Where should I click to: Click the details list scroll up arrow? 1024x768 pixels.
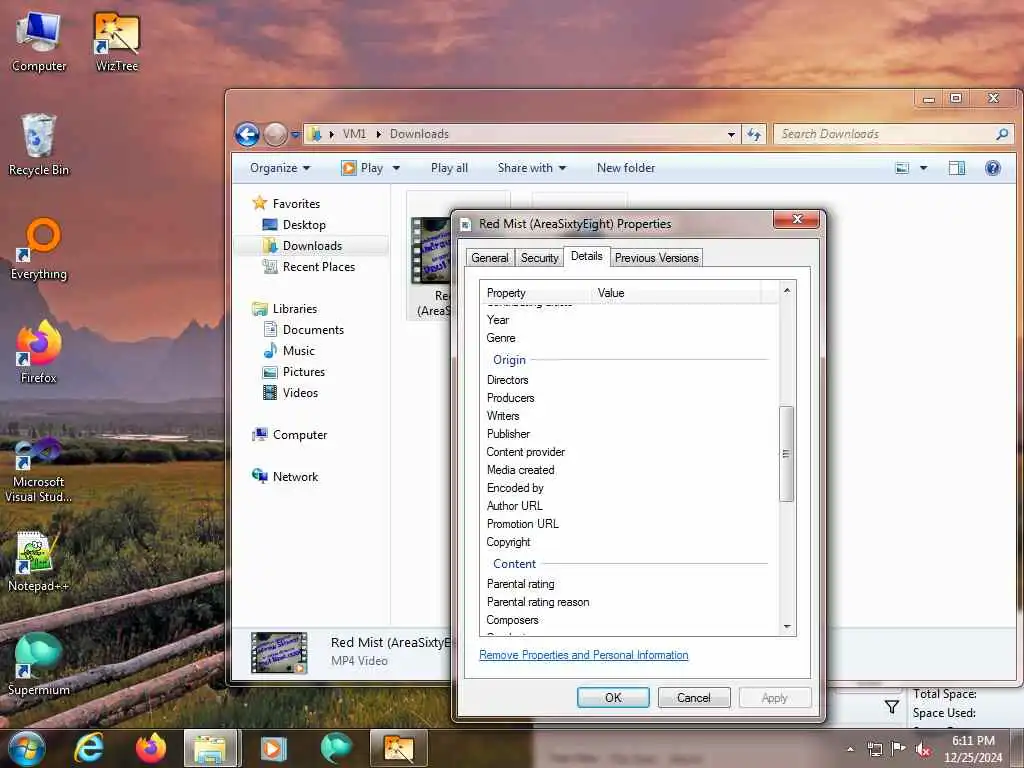click(x=787, y=291)
